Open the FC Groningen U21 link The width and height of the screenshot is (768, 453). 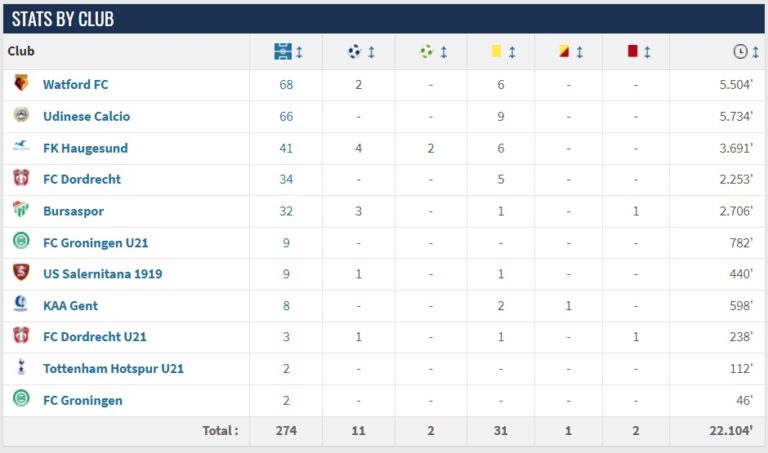click(95, 242)
